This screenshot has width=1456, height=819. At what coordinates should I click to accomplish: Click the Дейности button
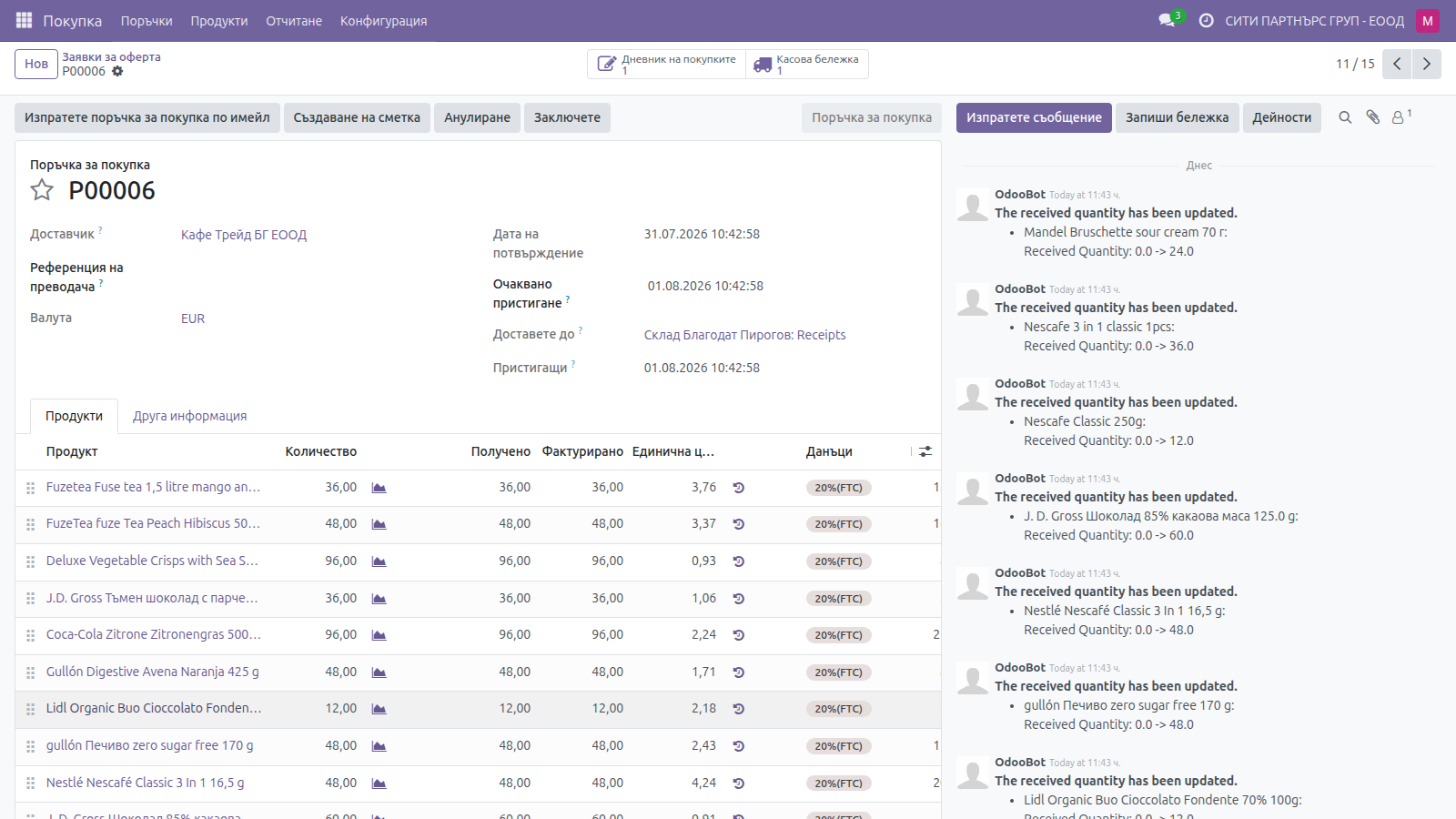click(x=1281, y=117)
